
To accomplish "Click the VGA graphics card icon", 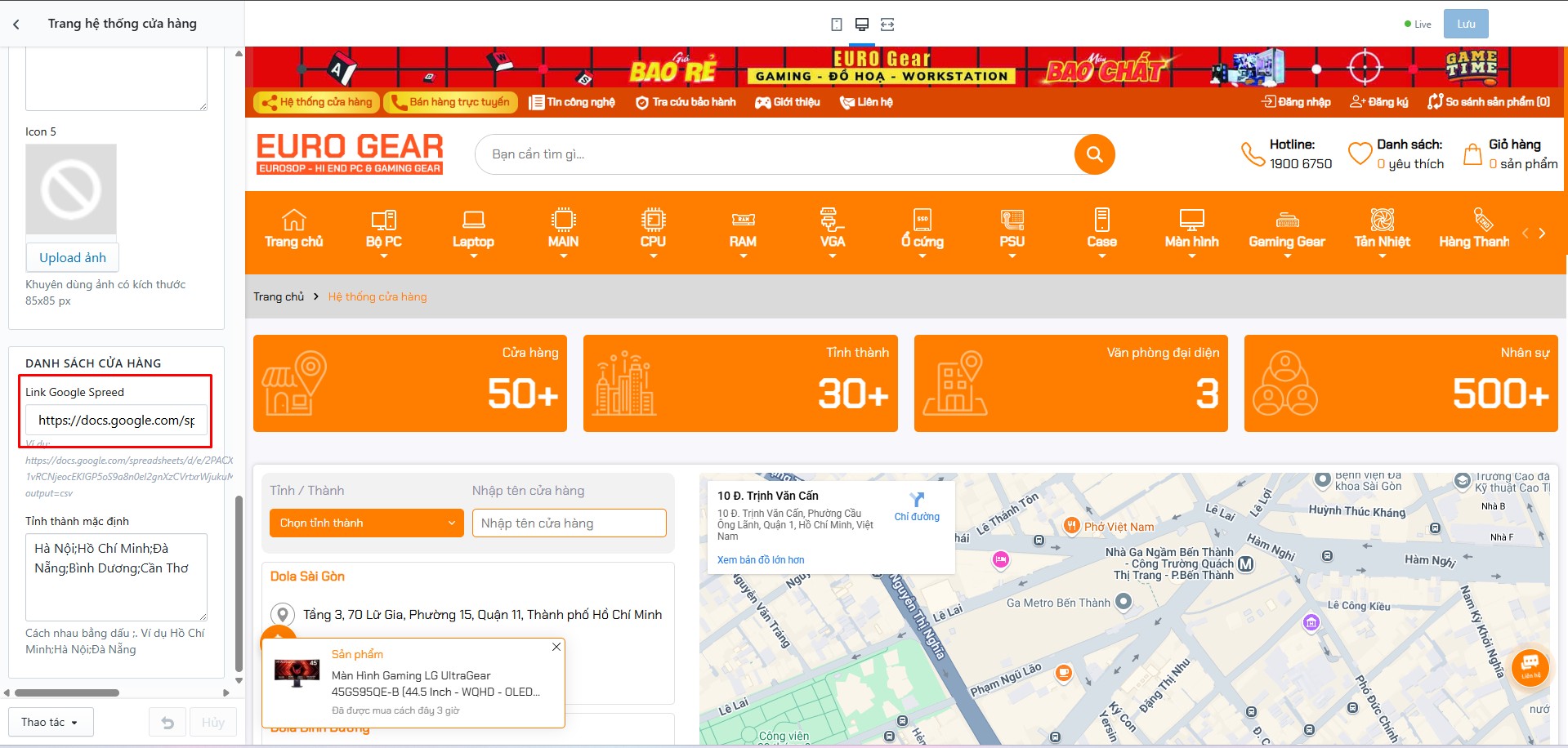I will pos(833,220).
